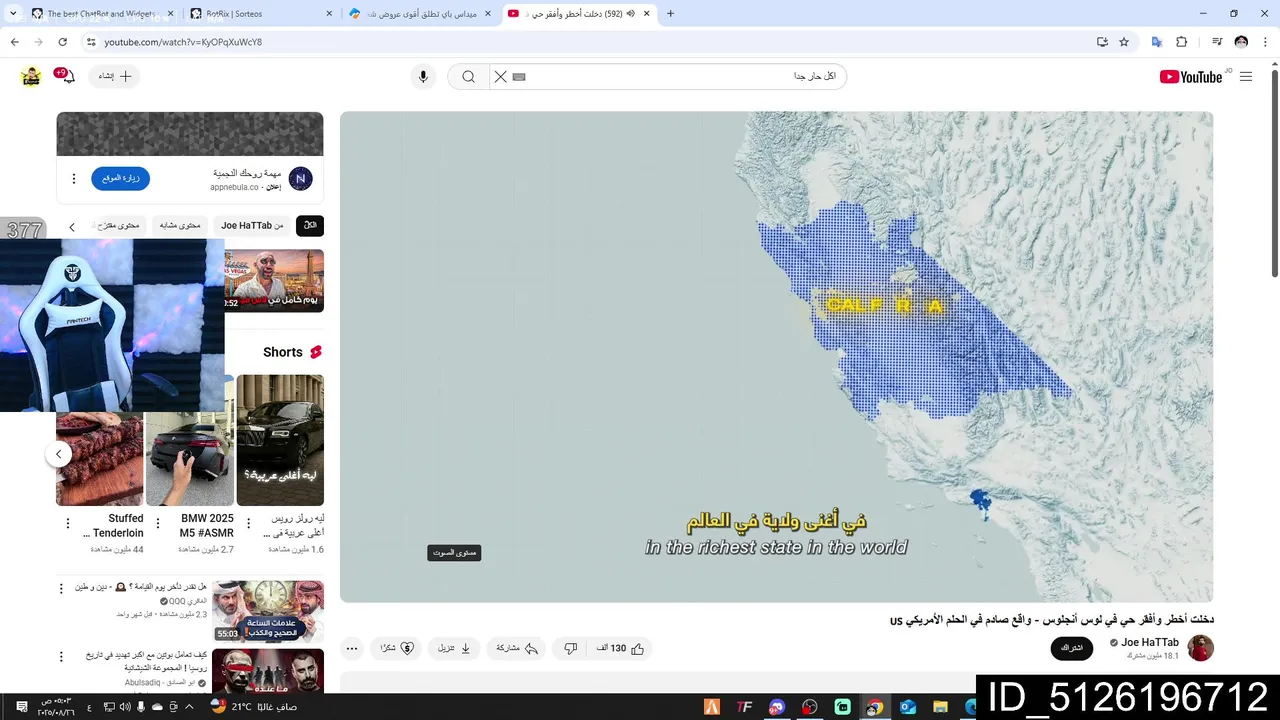Viewport: 1280px width, 720px height.
Task: Select the 'من Joe HaTTab' filter chip
Action: [253, 226]
